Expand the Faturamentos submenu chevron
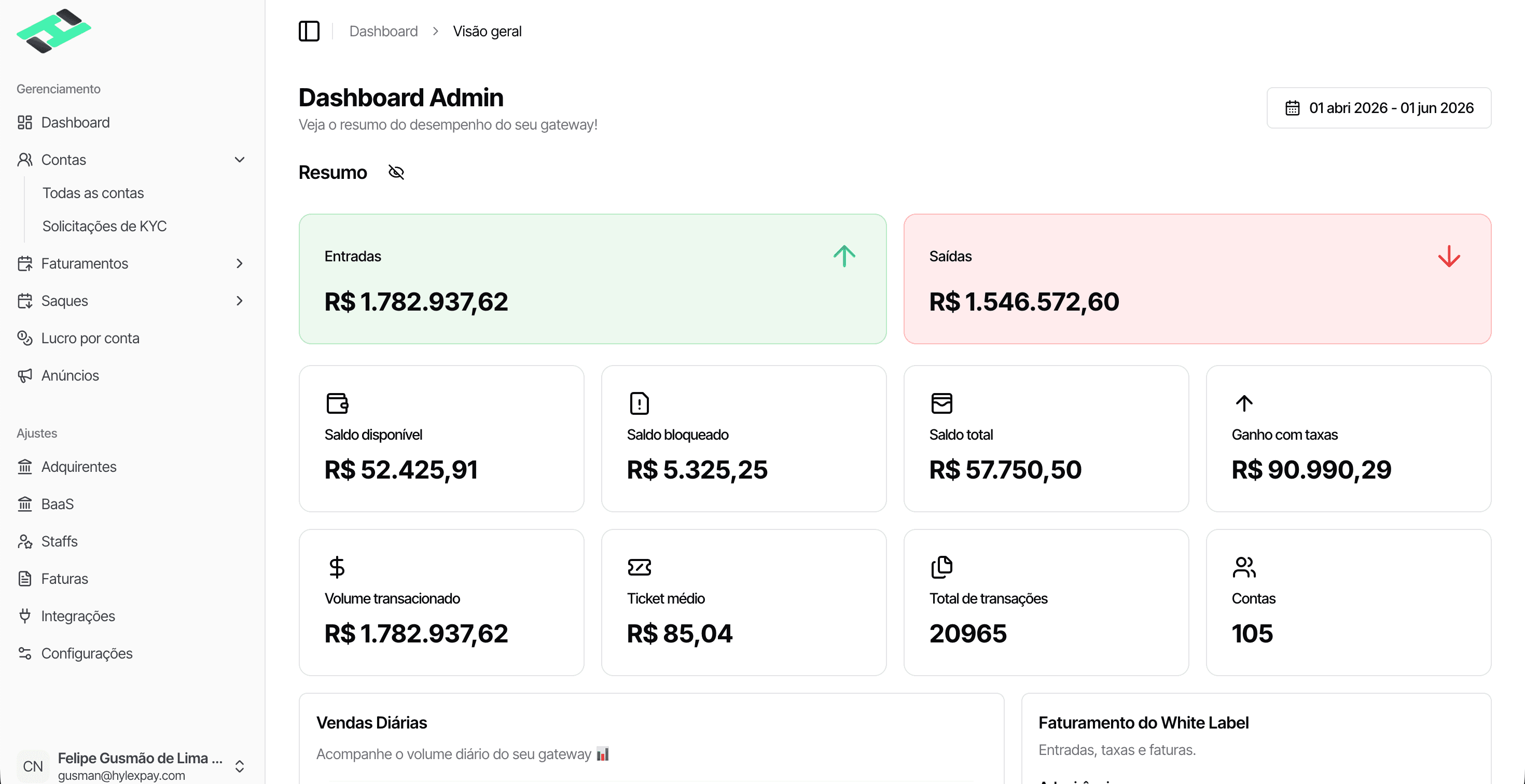This screenshot has width=1525, height=784. coord(239,263)
